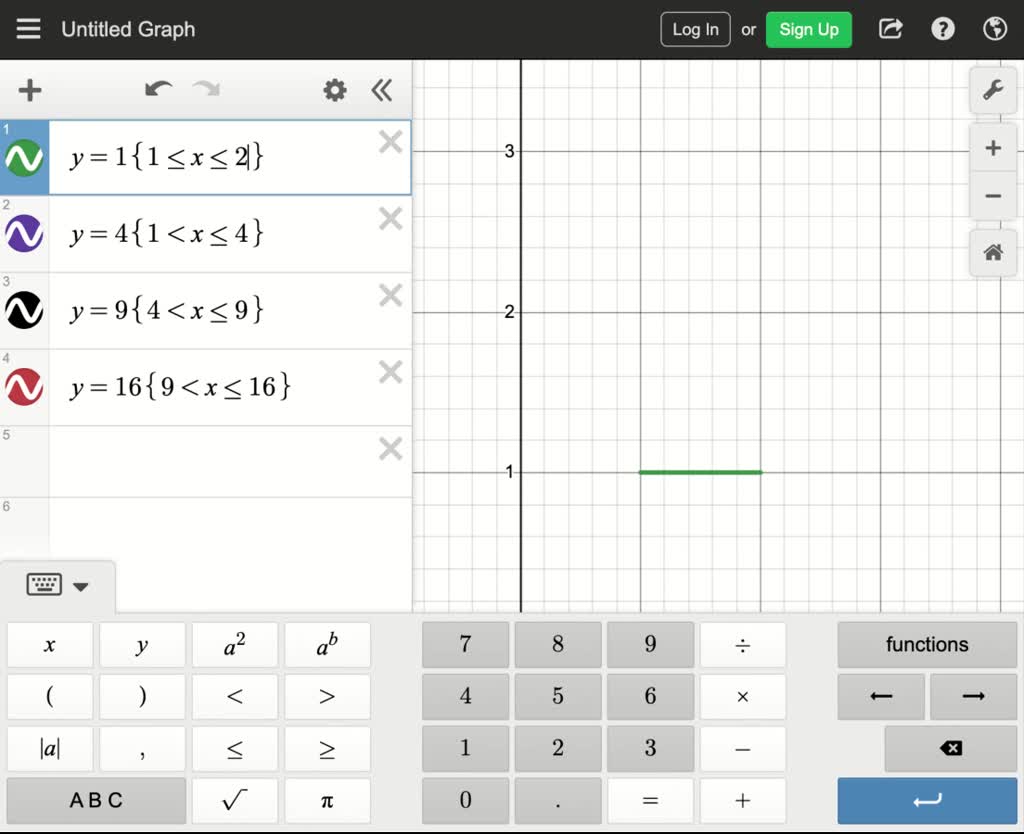
Task: Open the graph settings gear
Action: pyautogui.click(x=334, y=90)
